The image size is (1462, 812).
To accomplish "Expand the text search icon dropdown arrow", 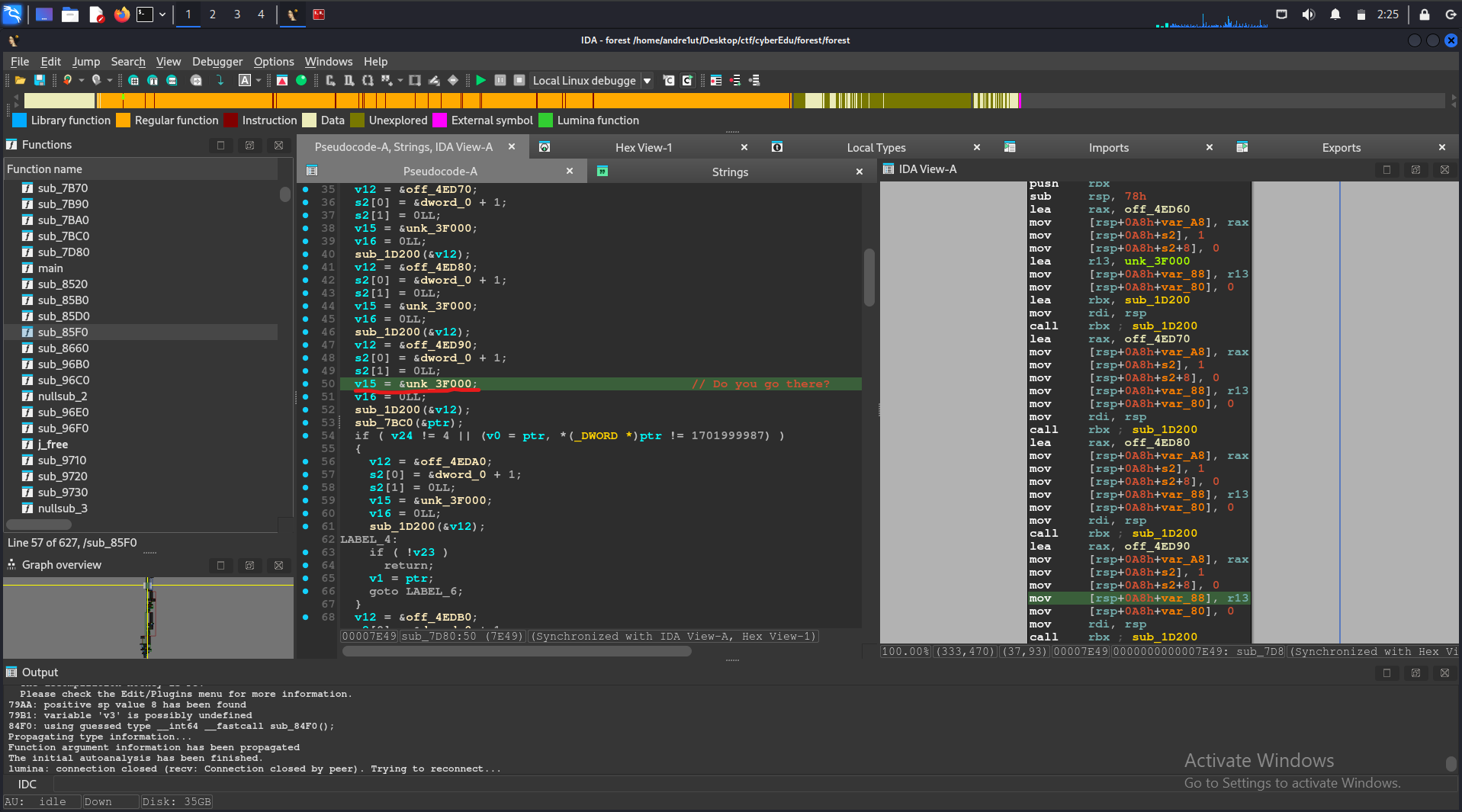I will (x=259, y=80).
